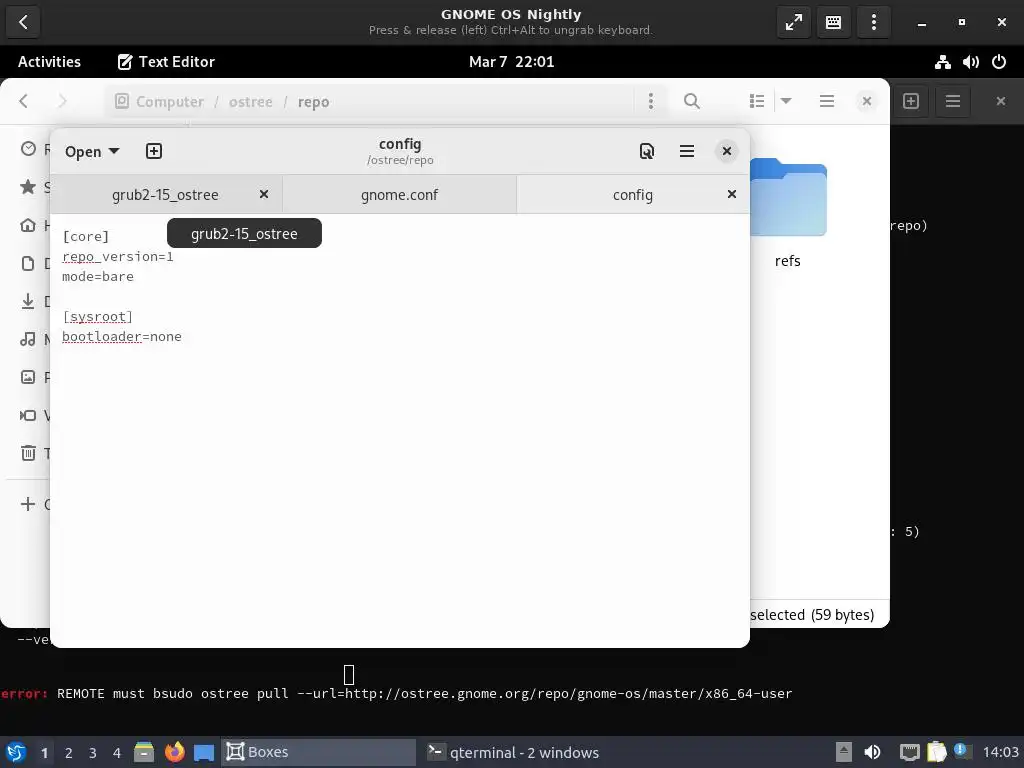
Task: Navigate back in Files window
Action: (x=24, y=101)
